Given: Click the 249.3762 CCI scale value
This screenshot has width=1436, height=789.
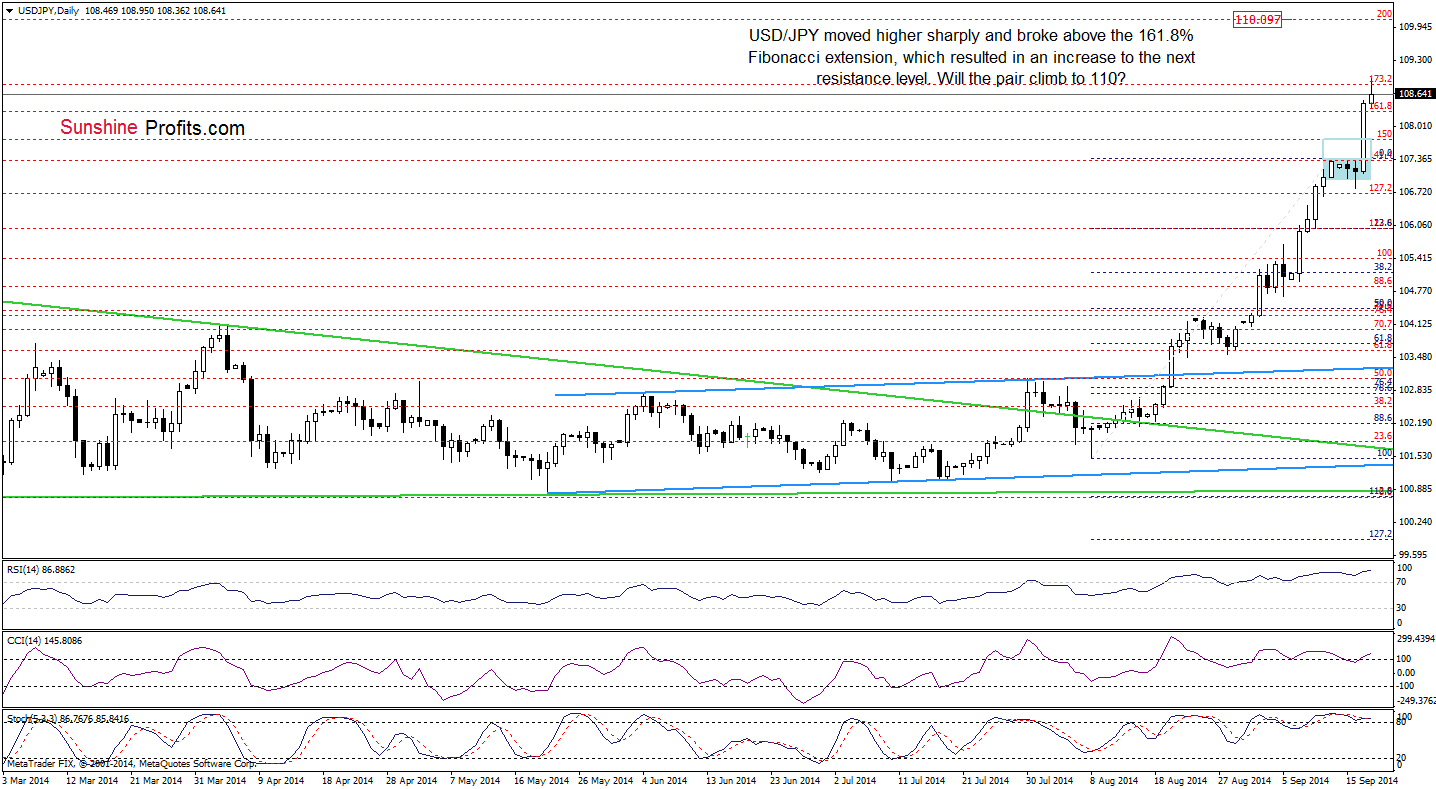Looking at the screenshot, I should [x=1415, y=701].
